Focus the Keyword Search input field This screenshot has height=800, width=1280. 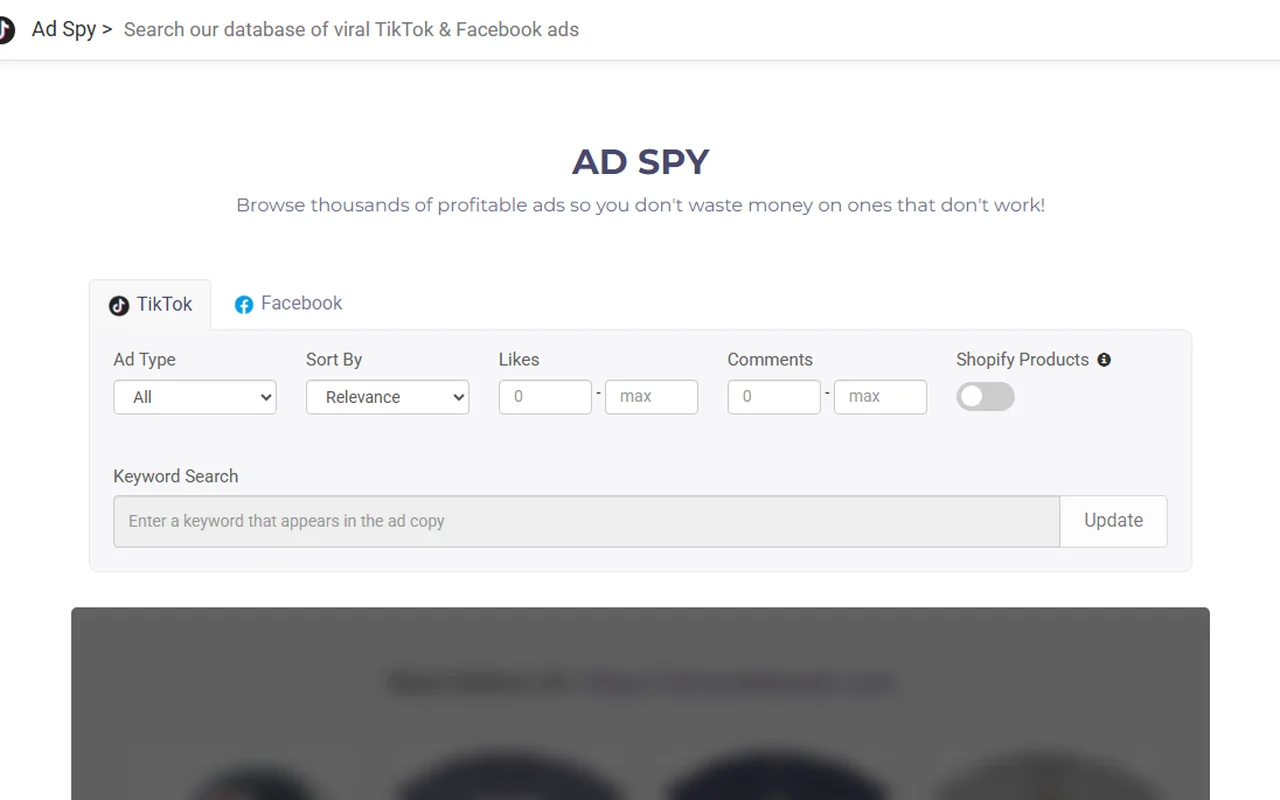coord(586,521)
